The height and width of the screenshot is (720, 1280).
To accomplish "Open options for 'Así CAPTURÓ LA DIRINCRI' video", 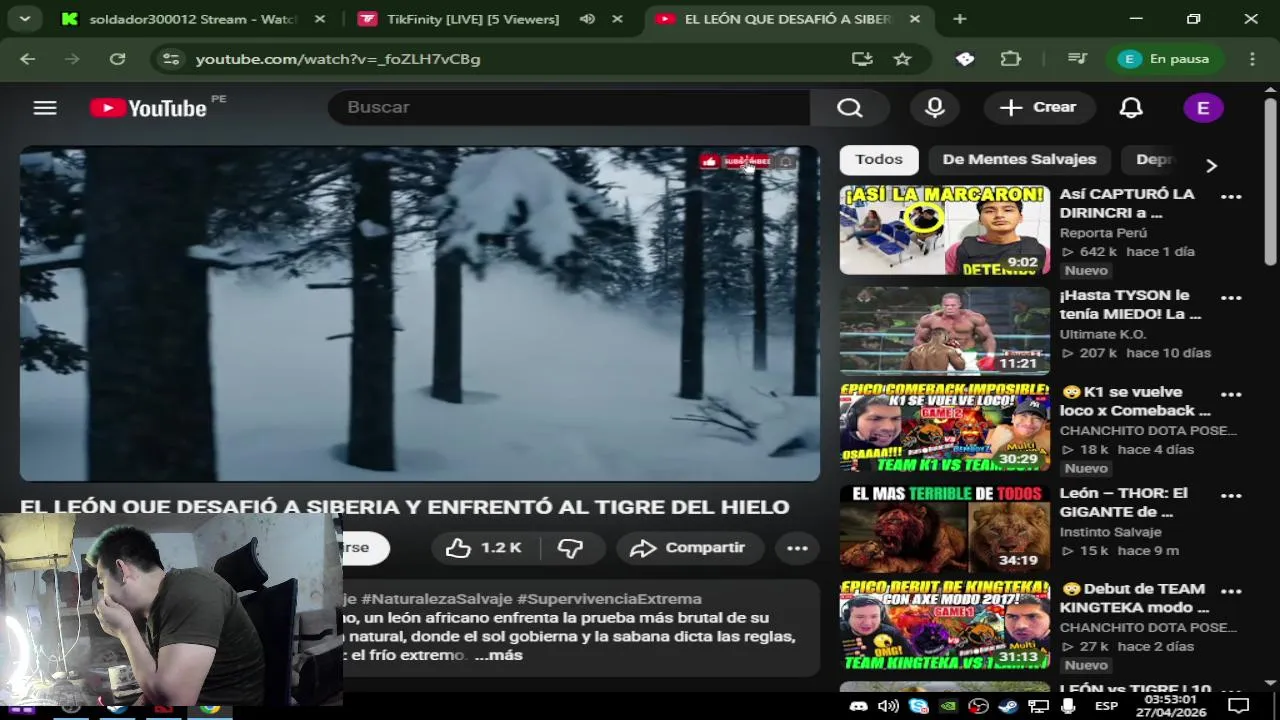I will click(1231, 197).
